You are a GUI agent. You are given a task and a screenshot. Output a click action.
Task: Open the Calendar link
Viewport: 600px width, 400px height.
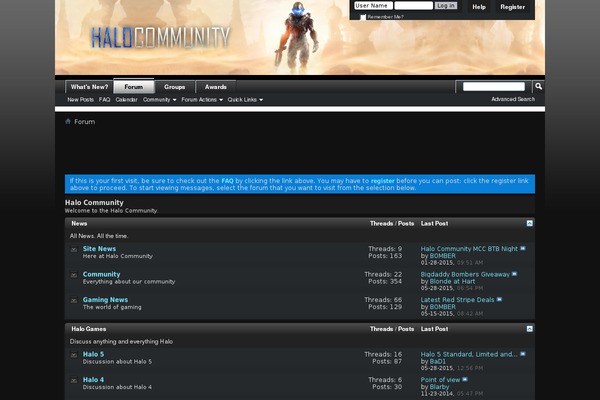[x=126, y=100]
